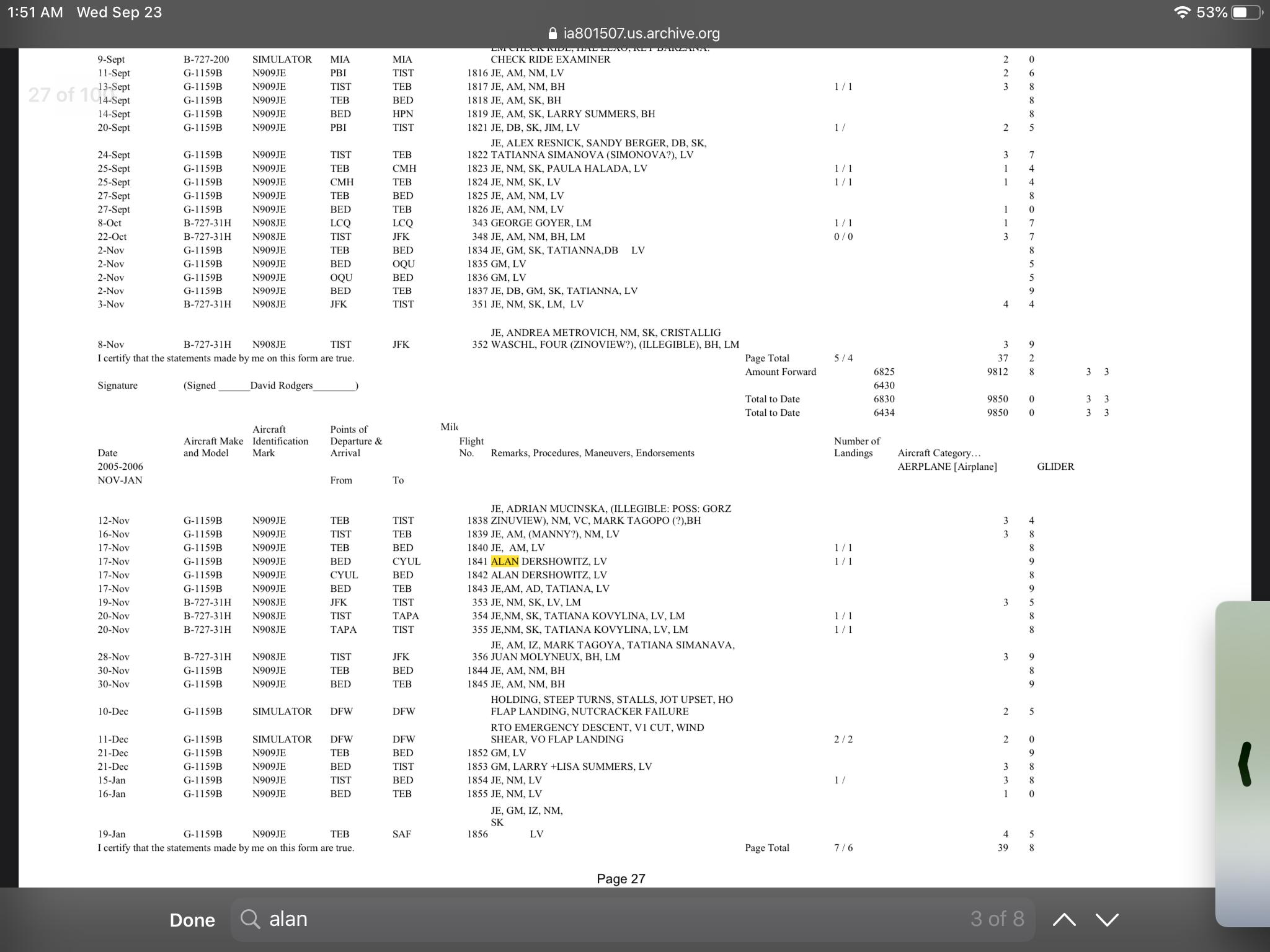Tap 'JE, NM, SK, PAULA HALADA, LV' entry
The width and height of the screenshot is (1270, 952).
click(x=569, y=169)
